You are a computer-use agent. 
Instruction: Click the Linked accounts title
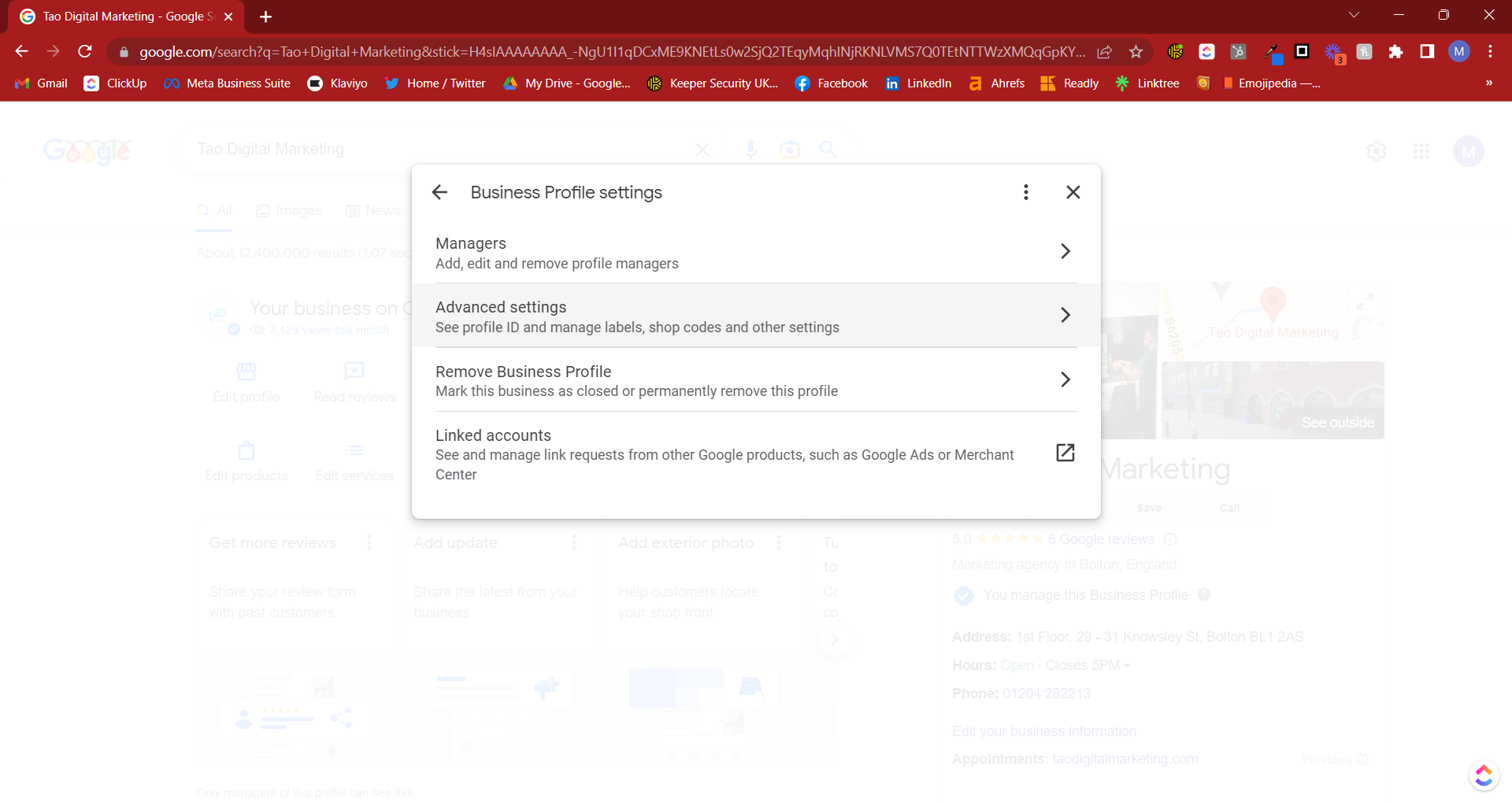coord(493,435)
